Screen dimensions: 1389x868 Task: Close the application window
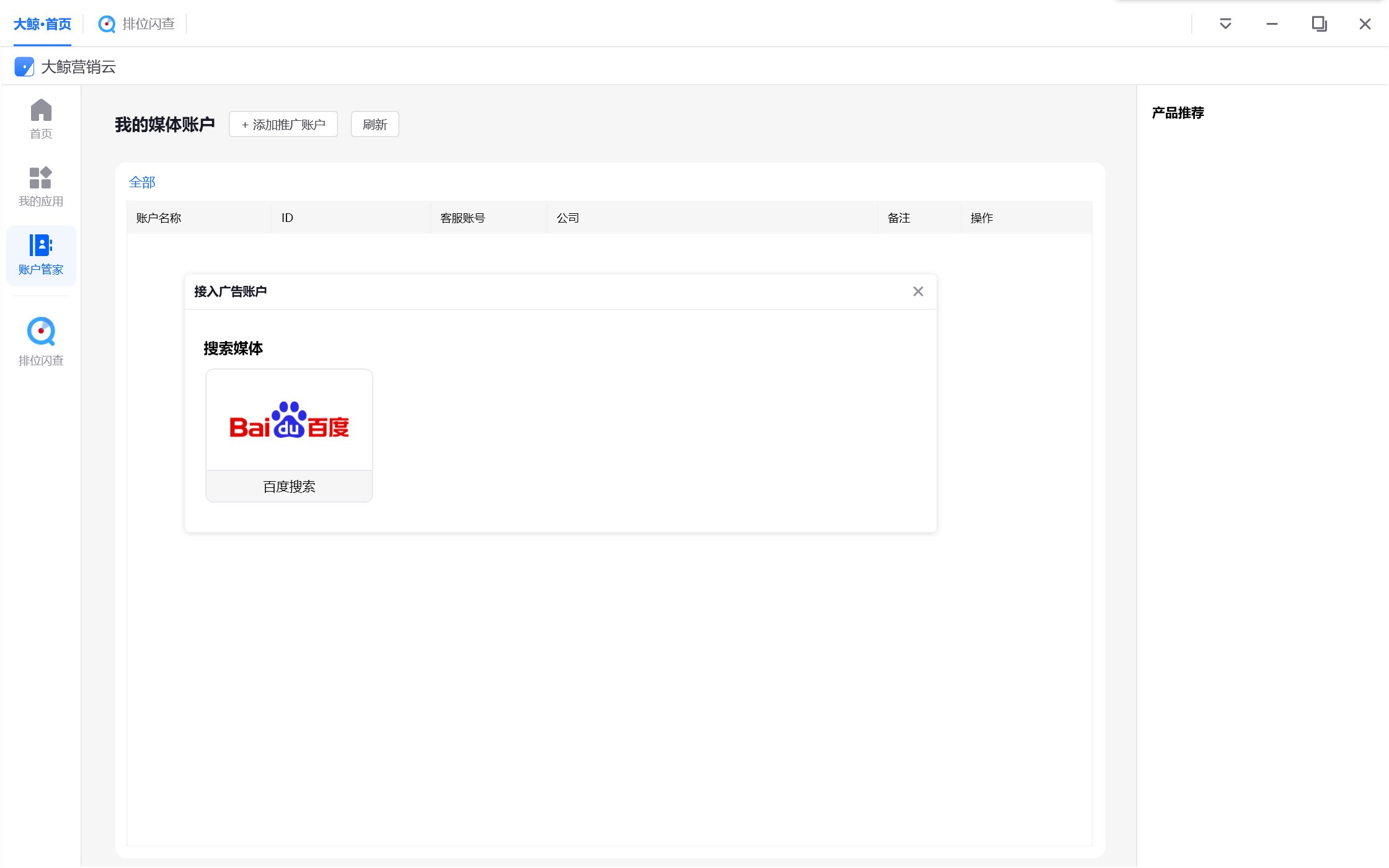[x=1365, y=24]
